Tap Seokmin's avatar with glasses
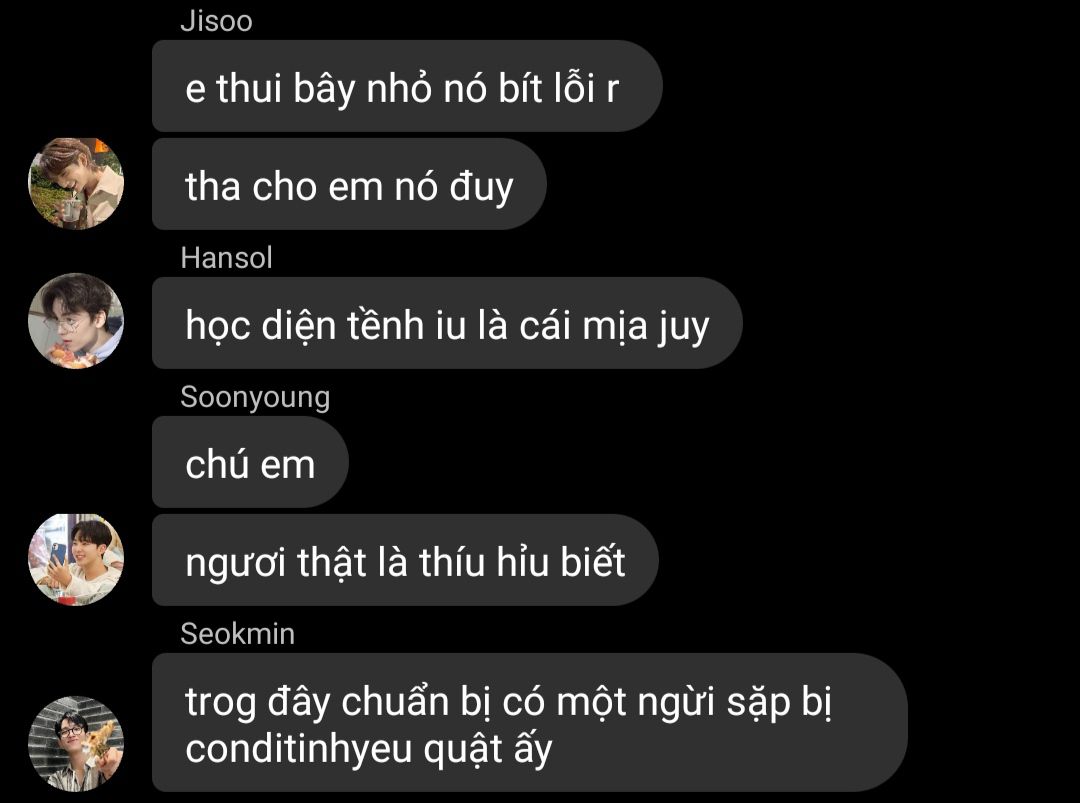 76,743
